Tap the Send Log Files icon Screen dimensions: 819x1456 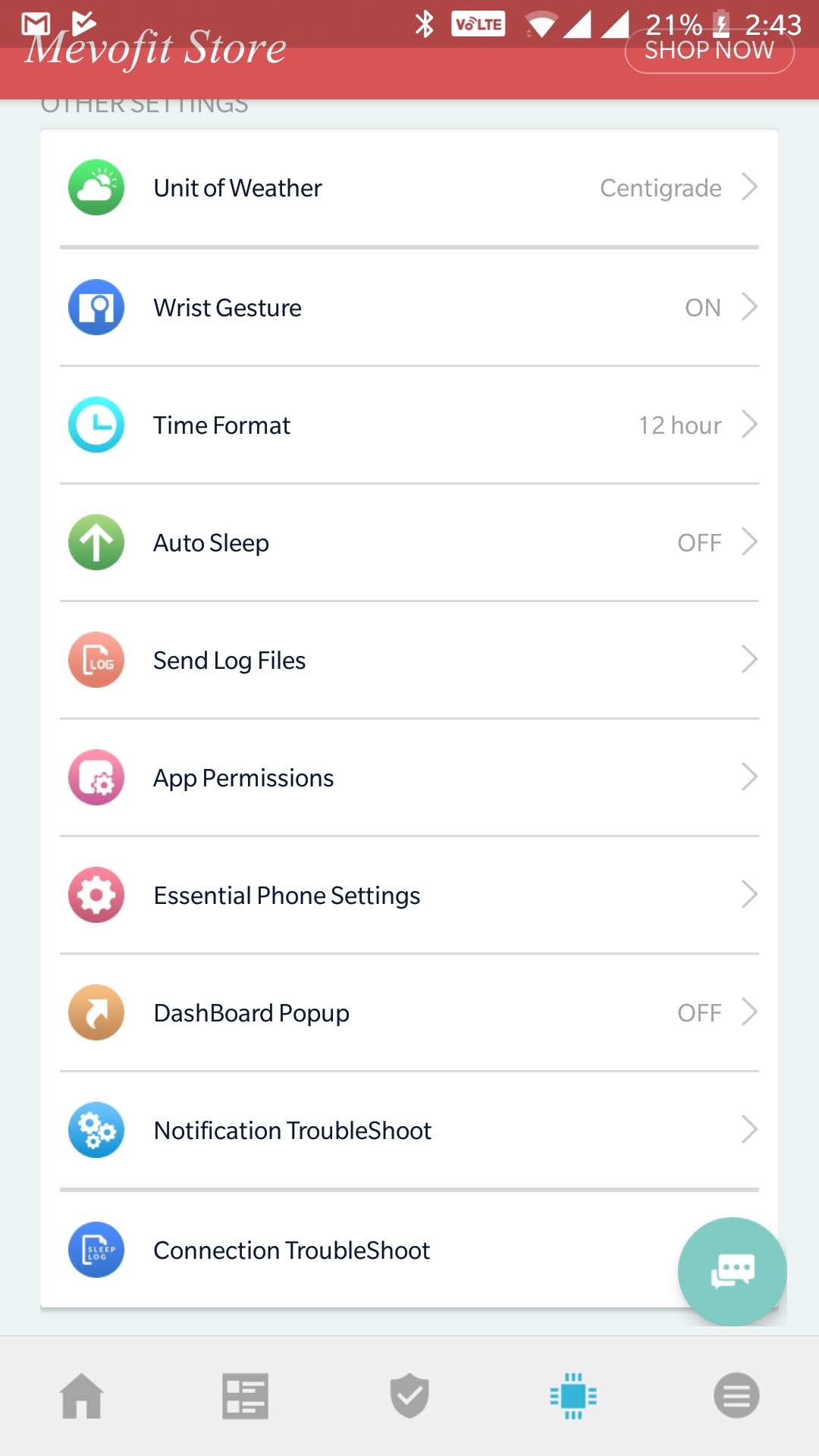pyautogui.click(x=96, y=660)
